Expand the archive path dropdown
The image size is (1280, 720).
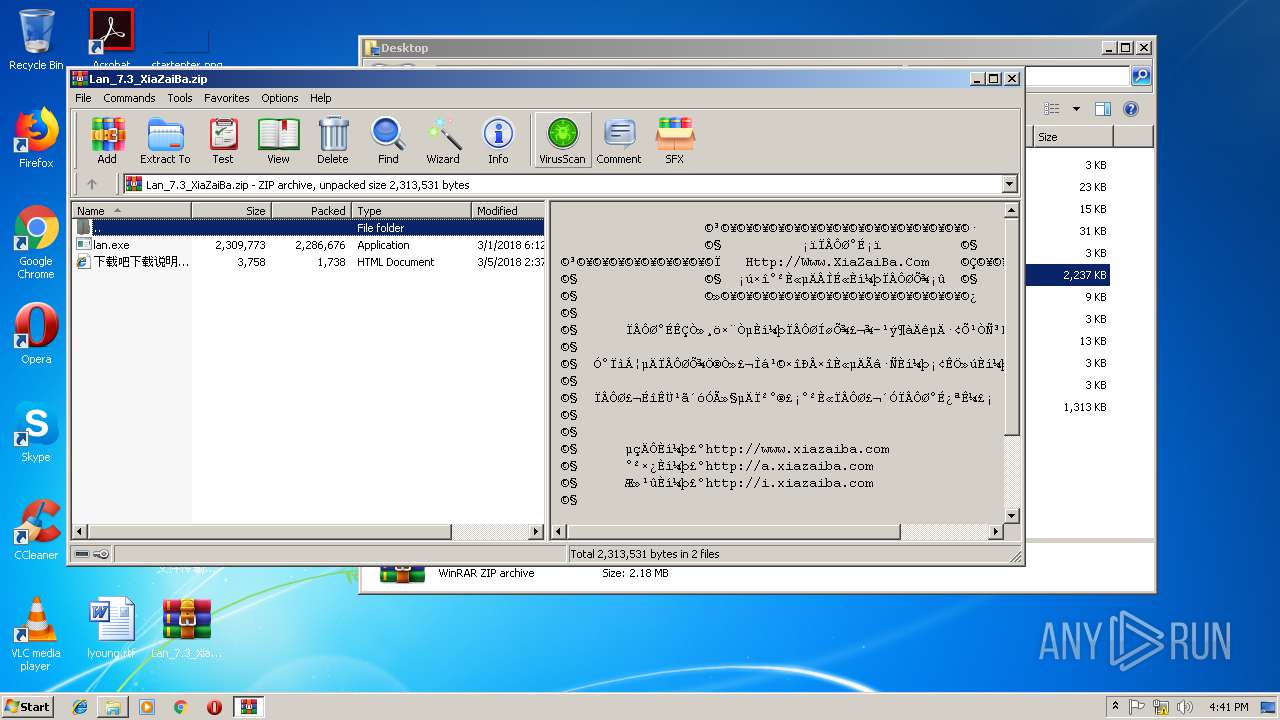pos(1009,184)
